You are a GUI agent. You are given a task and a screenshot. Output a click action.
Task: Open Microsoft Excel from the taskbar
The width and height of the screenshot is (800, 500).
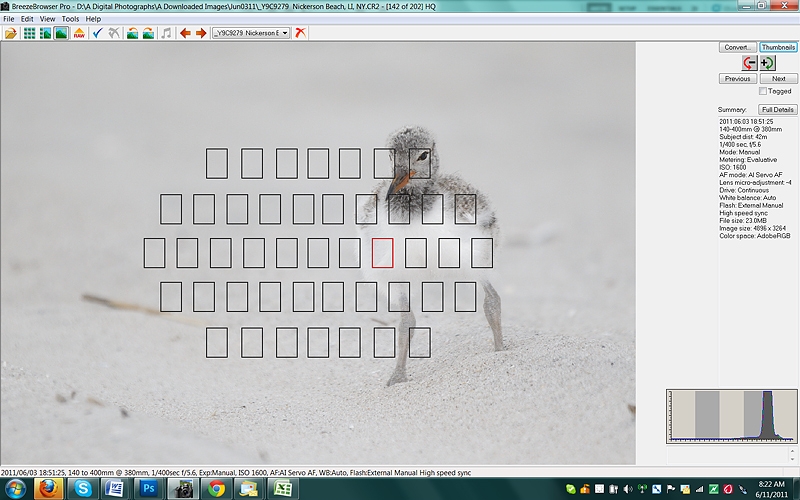[282, 489]
